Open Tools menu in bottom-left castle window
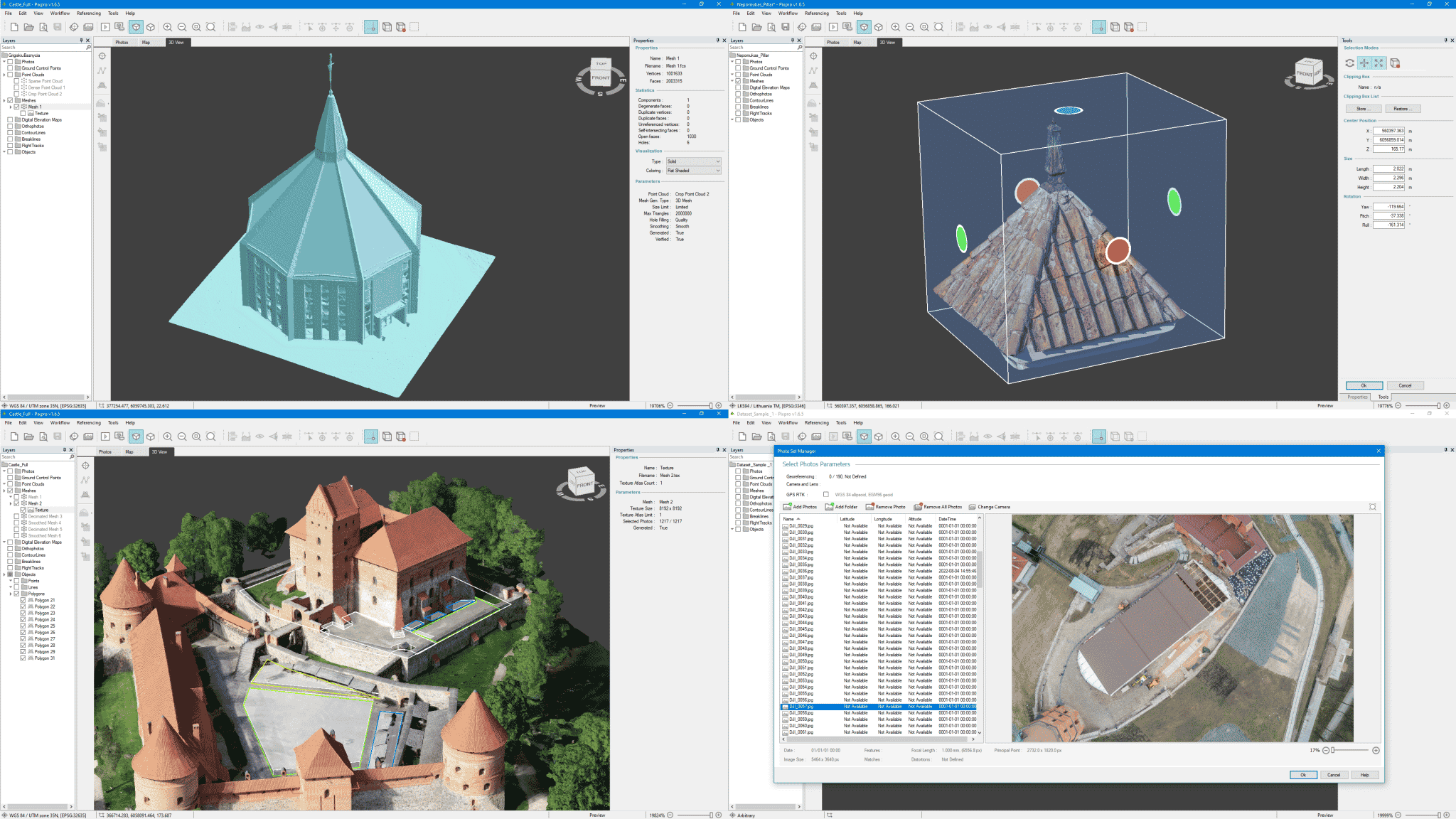1456x819 pixels. [x=113, y=422]
